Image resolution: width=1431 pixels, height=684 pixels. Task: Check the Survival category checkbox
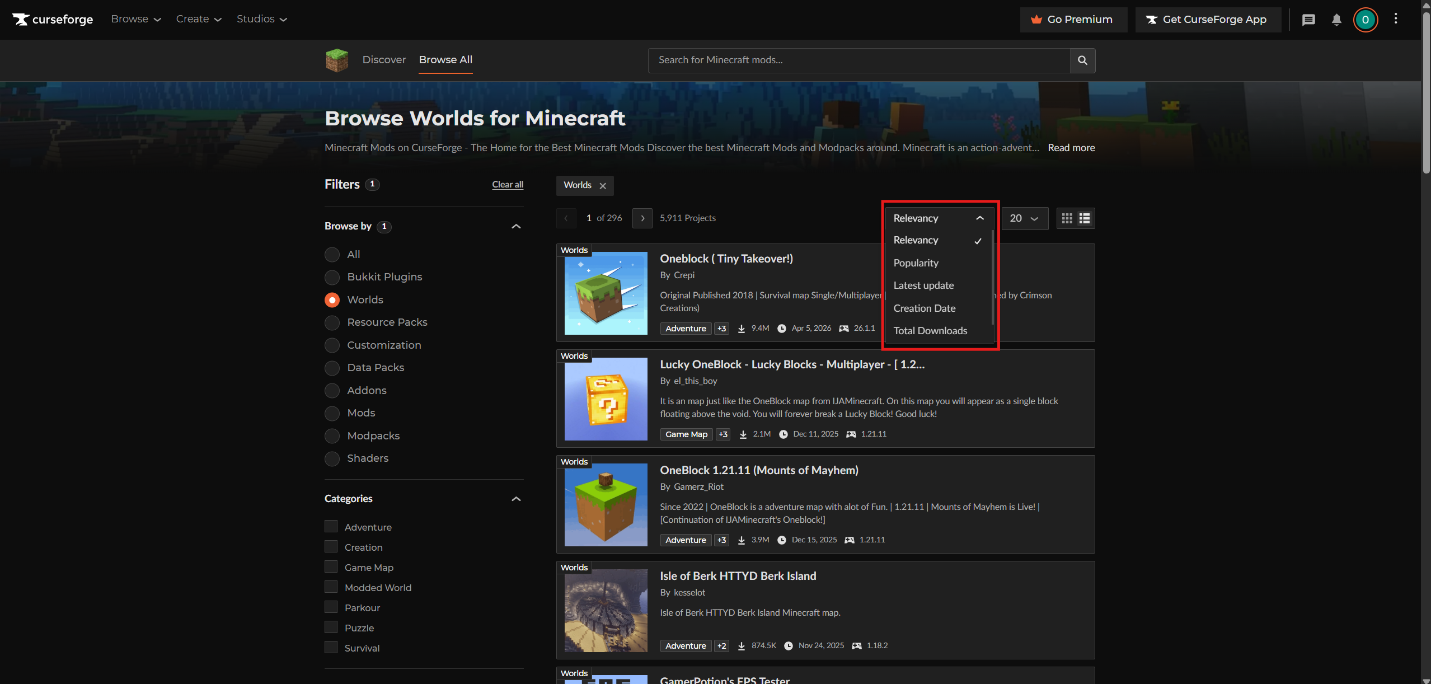(331, 648)
